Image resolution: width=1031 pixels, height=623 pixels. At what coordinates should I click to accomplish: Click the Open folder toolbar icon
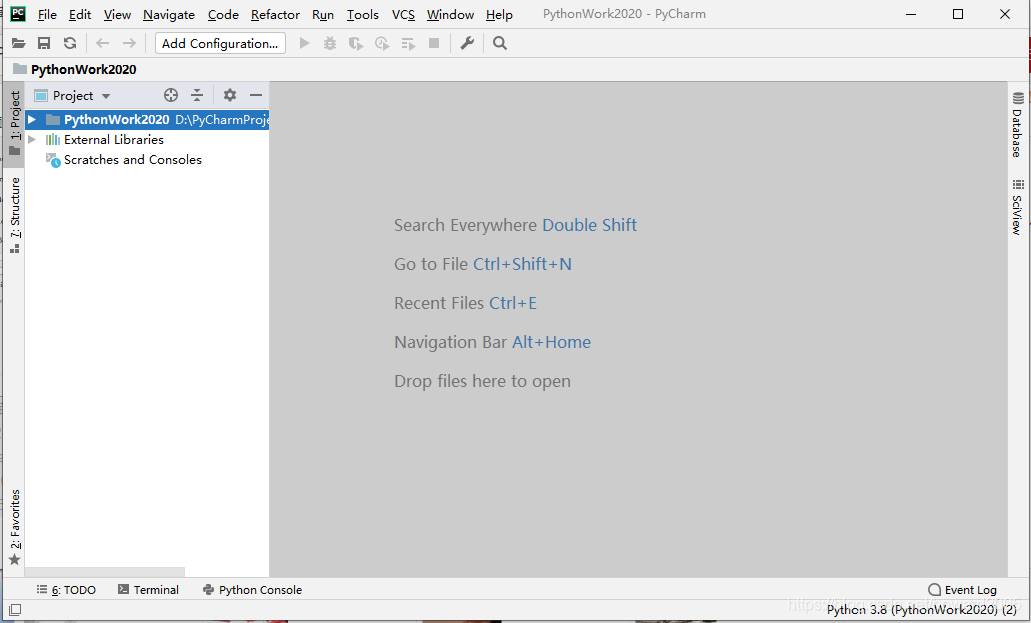click(18, 43)
